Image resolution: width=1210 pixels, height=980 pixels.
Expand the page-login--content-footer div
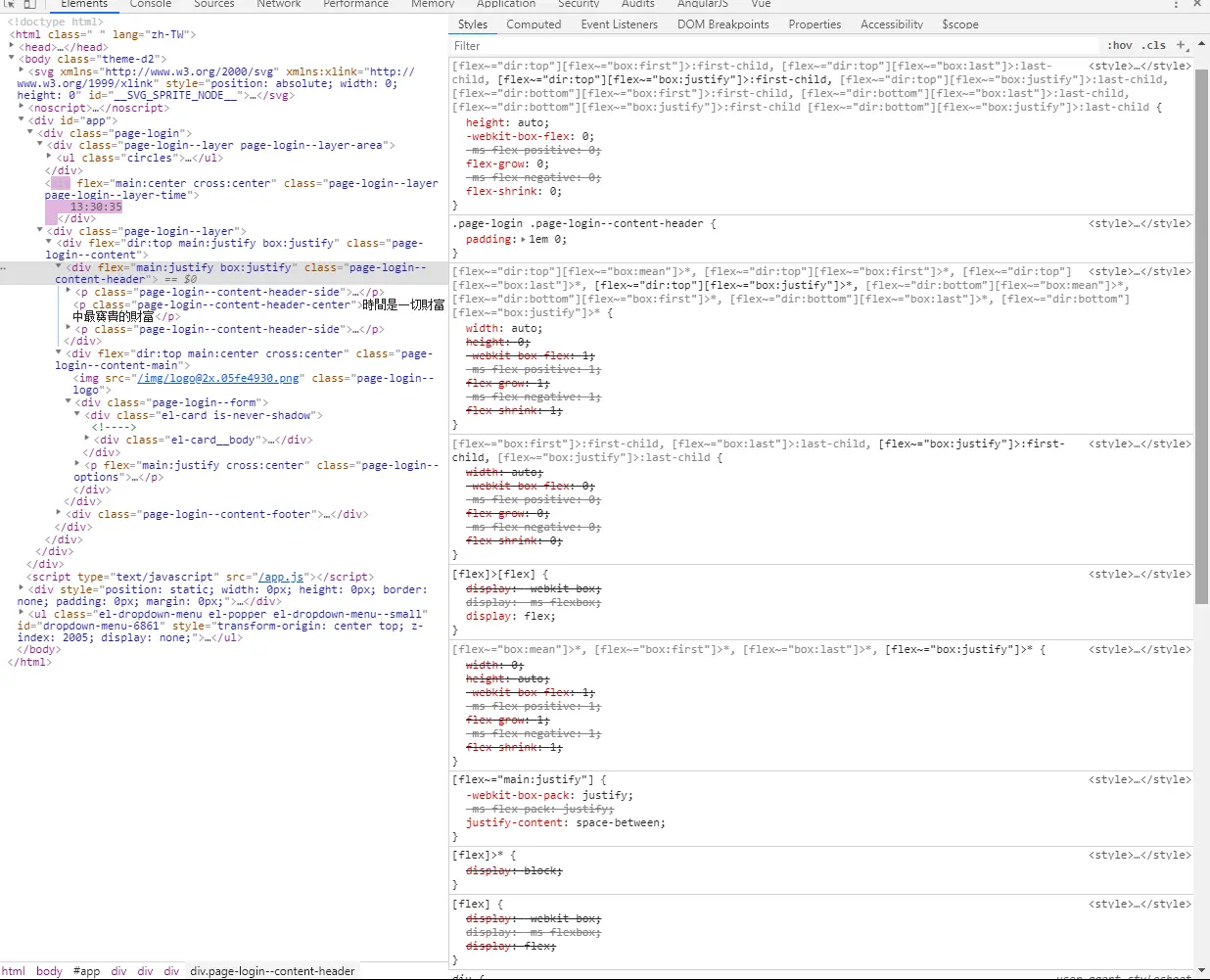[x=59, y=514]
